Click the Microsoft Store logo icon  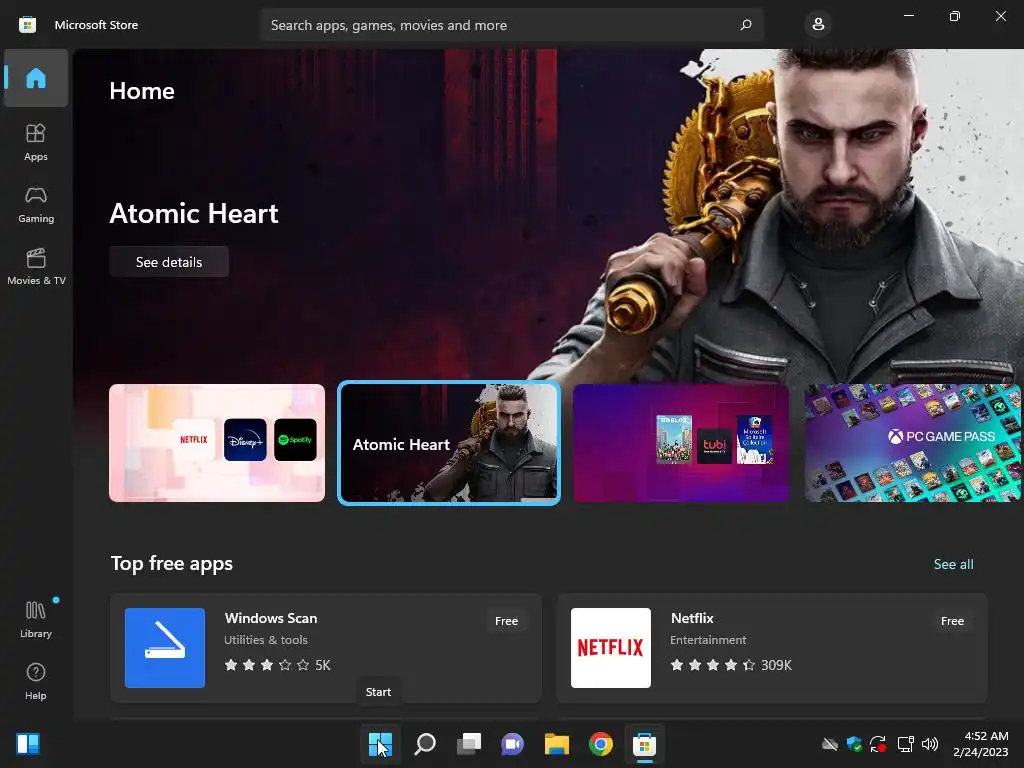pos(27,25)
